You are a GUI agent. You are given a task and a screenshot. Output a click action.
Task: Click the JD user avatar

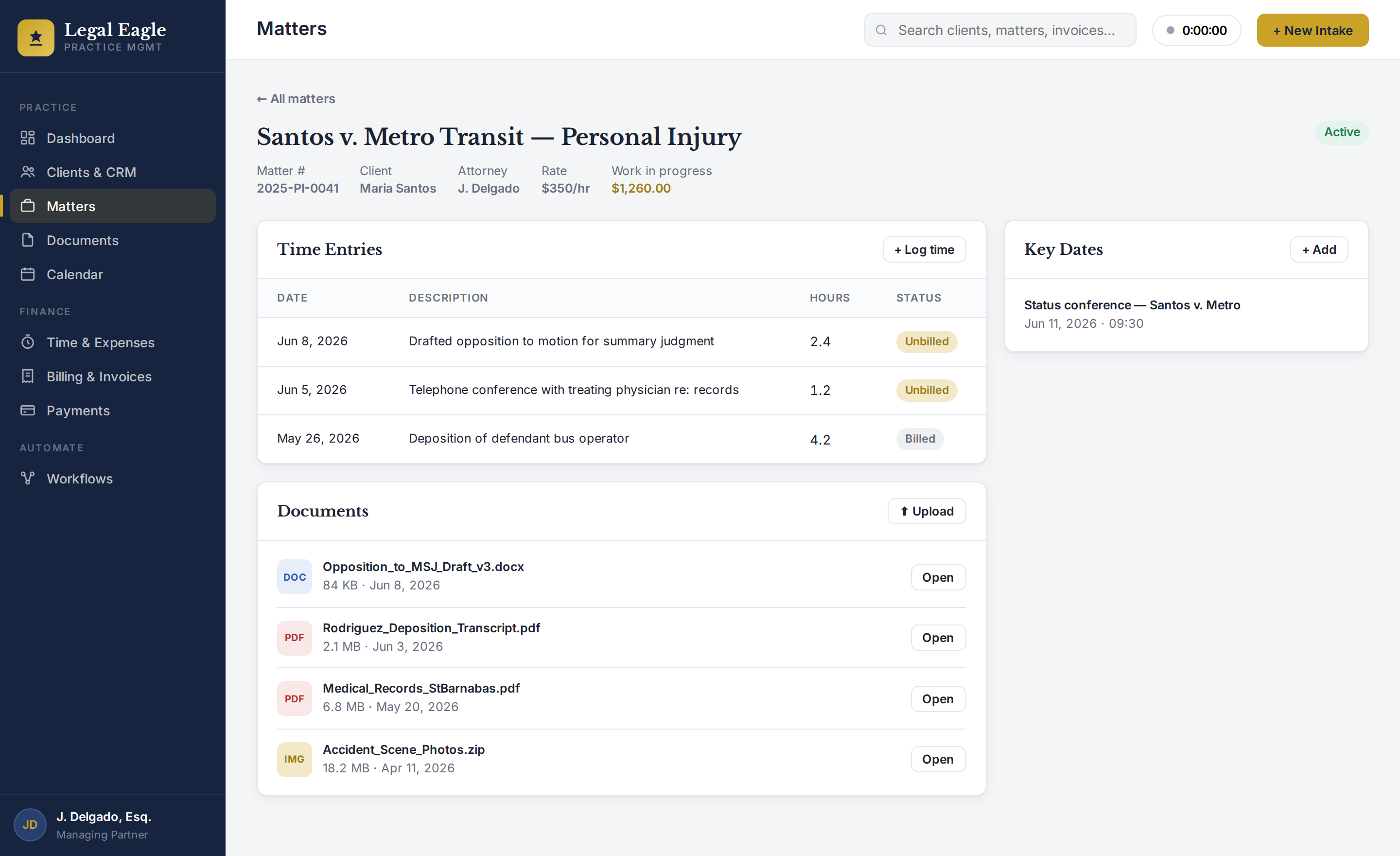30,825
